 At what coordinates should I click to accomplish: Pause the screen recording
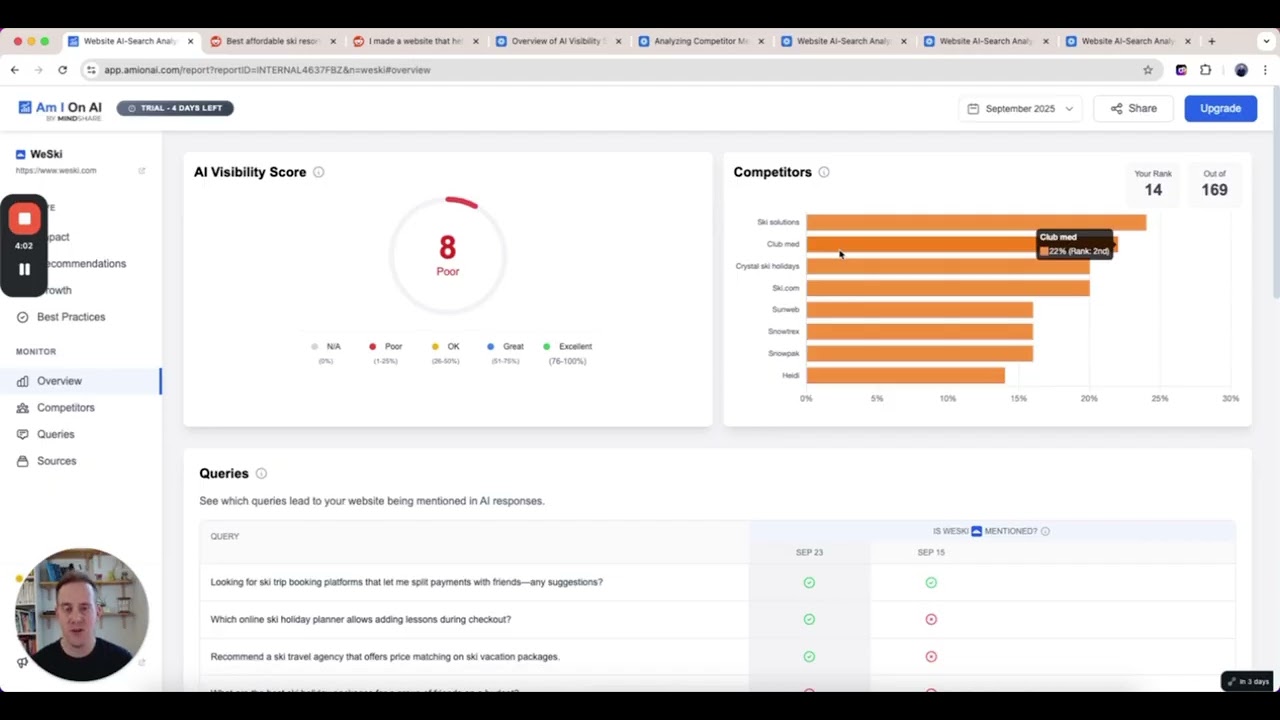pos(25,269)
